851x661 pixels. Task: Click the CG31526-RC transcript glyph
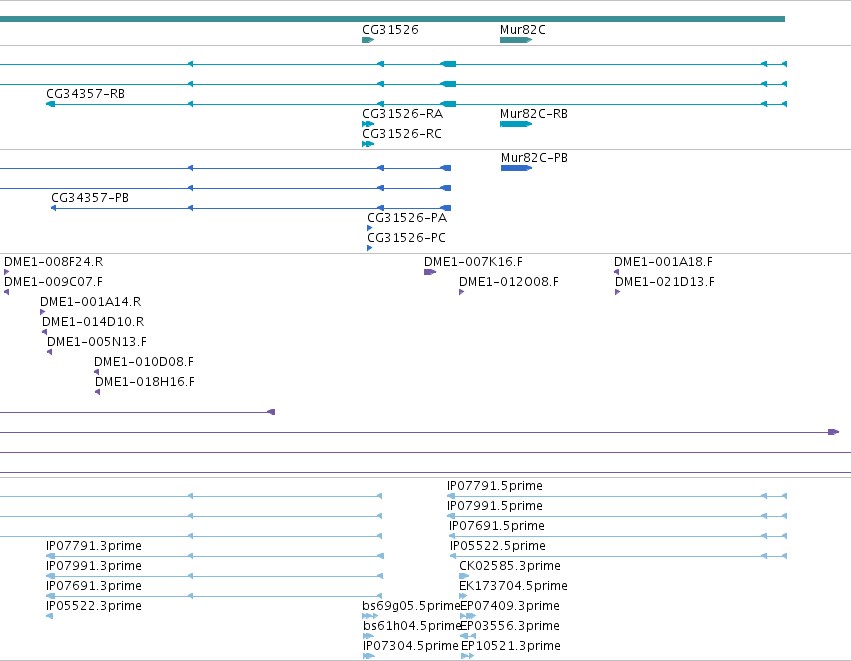(x=368, y=144)
